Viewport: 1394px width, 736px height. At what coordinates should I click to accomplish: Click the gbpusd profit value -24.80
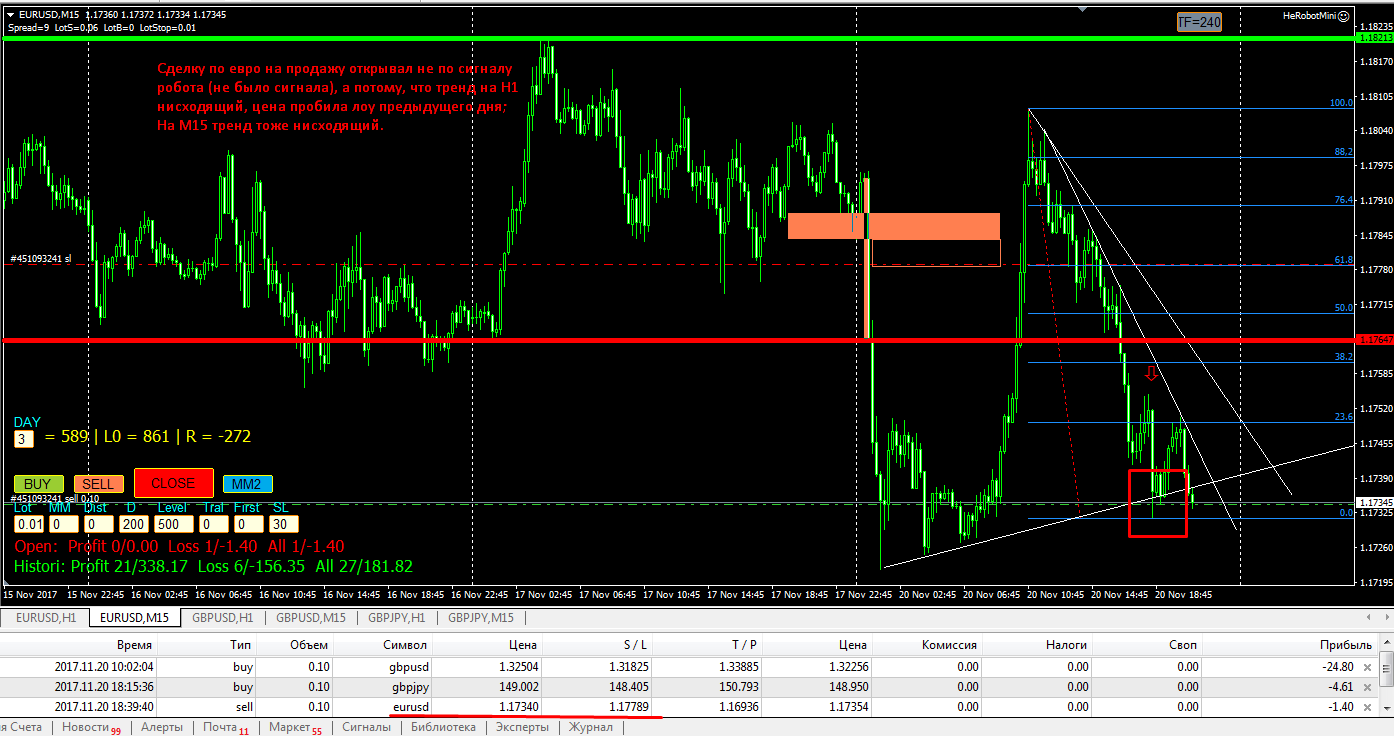[x=1336, y=666]
